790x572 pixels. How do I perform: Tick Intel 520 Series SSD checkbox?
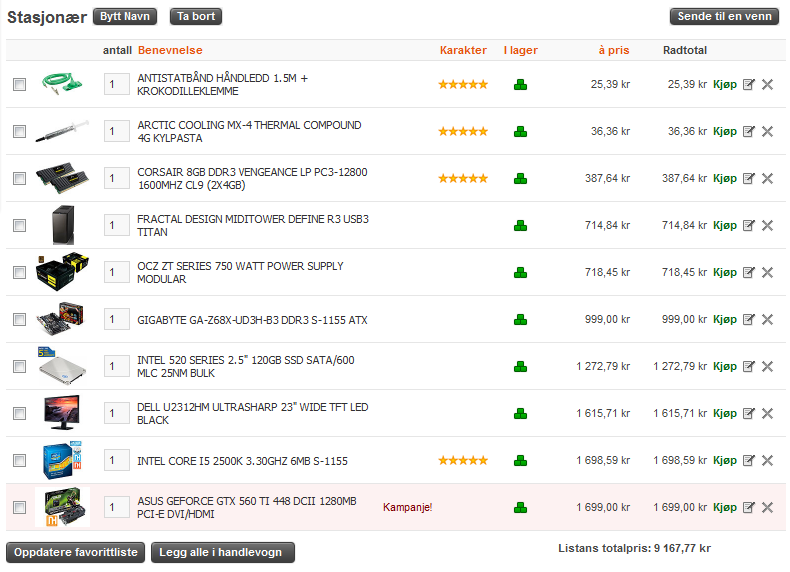(19, 366)
